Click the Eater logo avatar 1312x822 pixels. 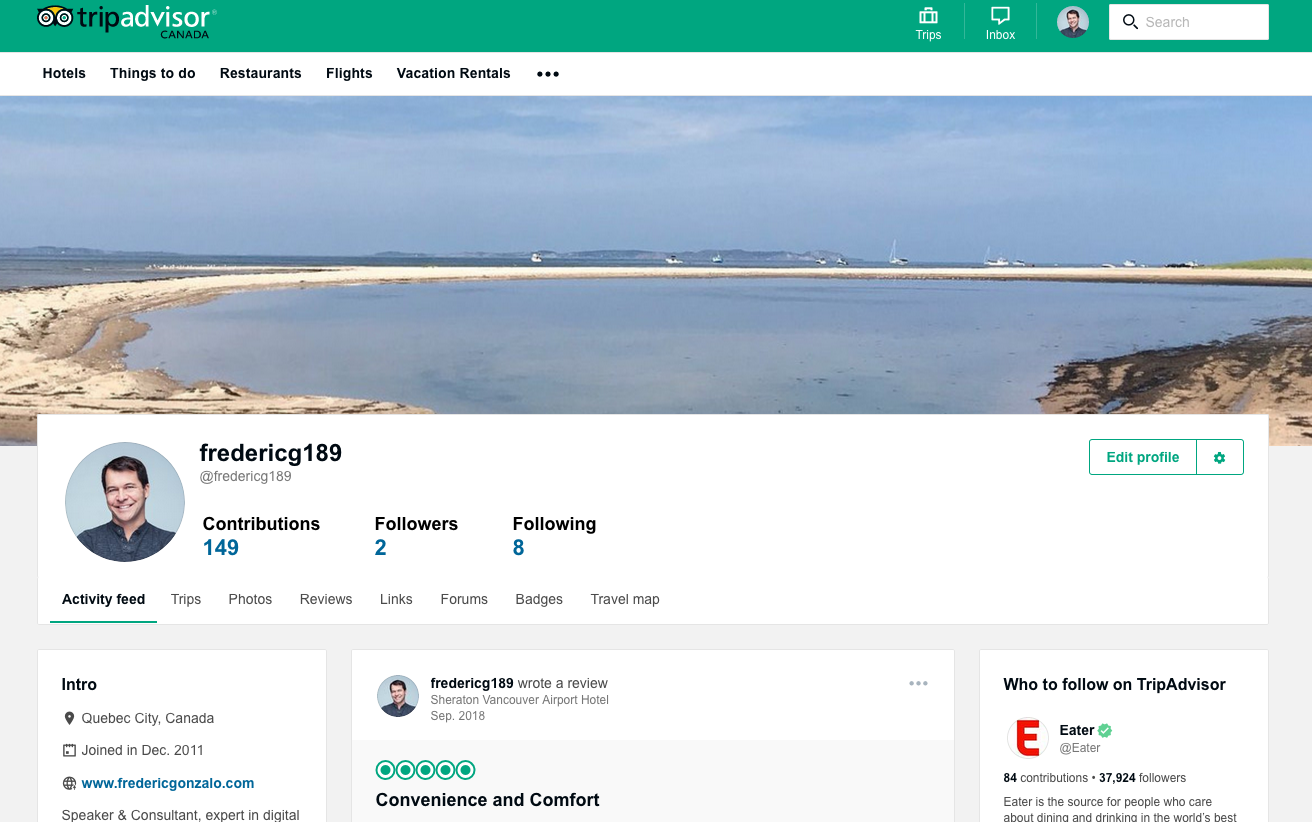(1027, 738)
